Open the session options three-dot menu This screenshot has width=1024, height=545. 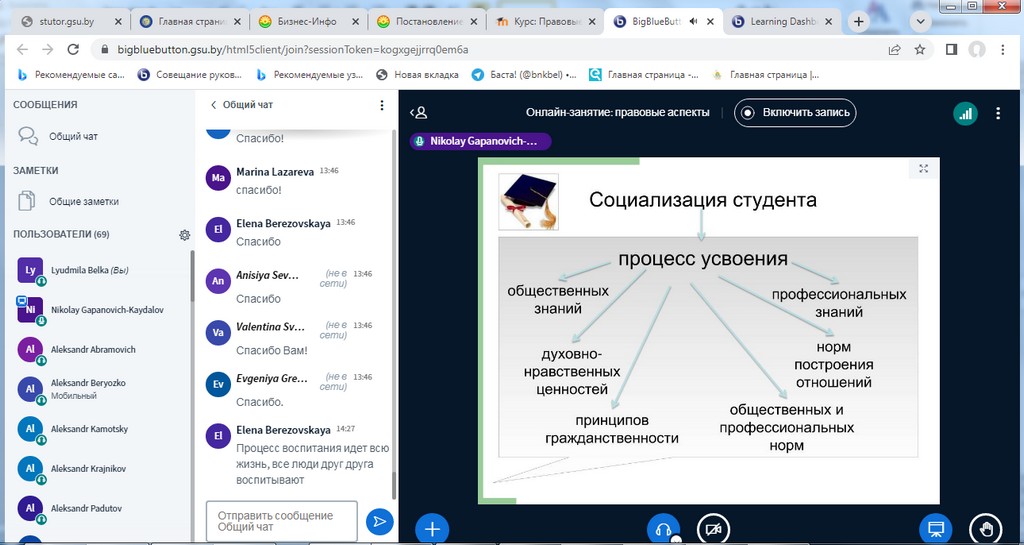point(998,113)
